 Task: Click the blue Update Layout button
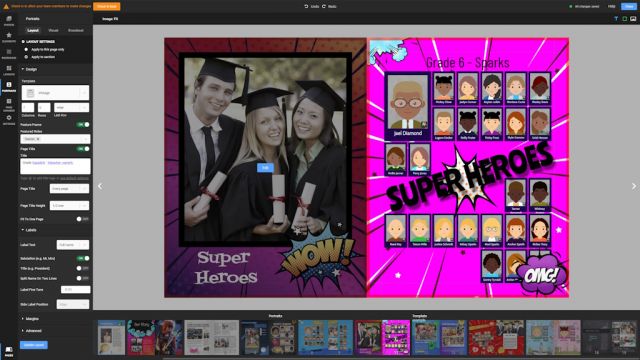click(34, 345)
